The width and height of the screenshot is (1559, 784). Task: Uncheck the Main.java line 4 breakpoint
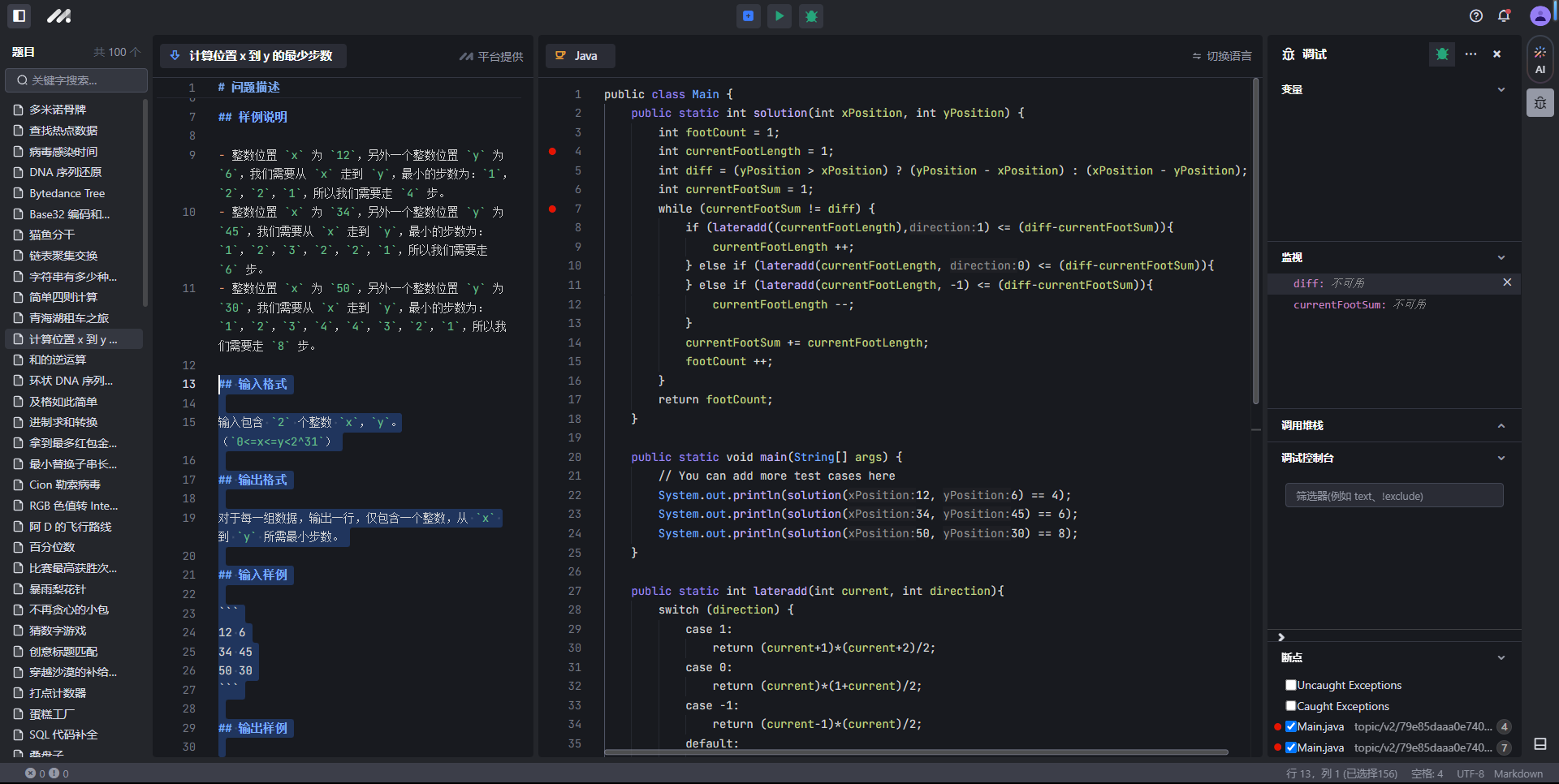click(x=1291, y=726)
